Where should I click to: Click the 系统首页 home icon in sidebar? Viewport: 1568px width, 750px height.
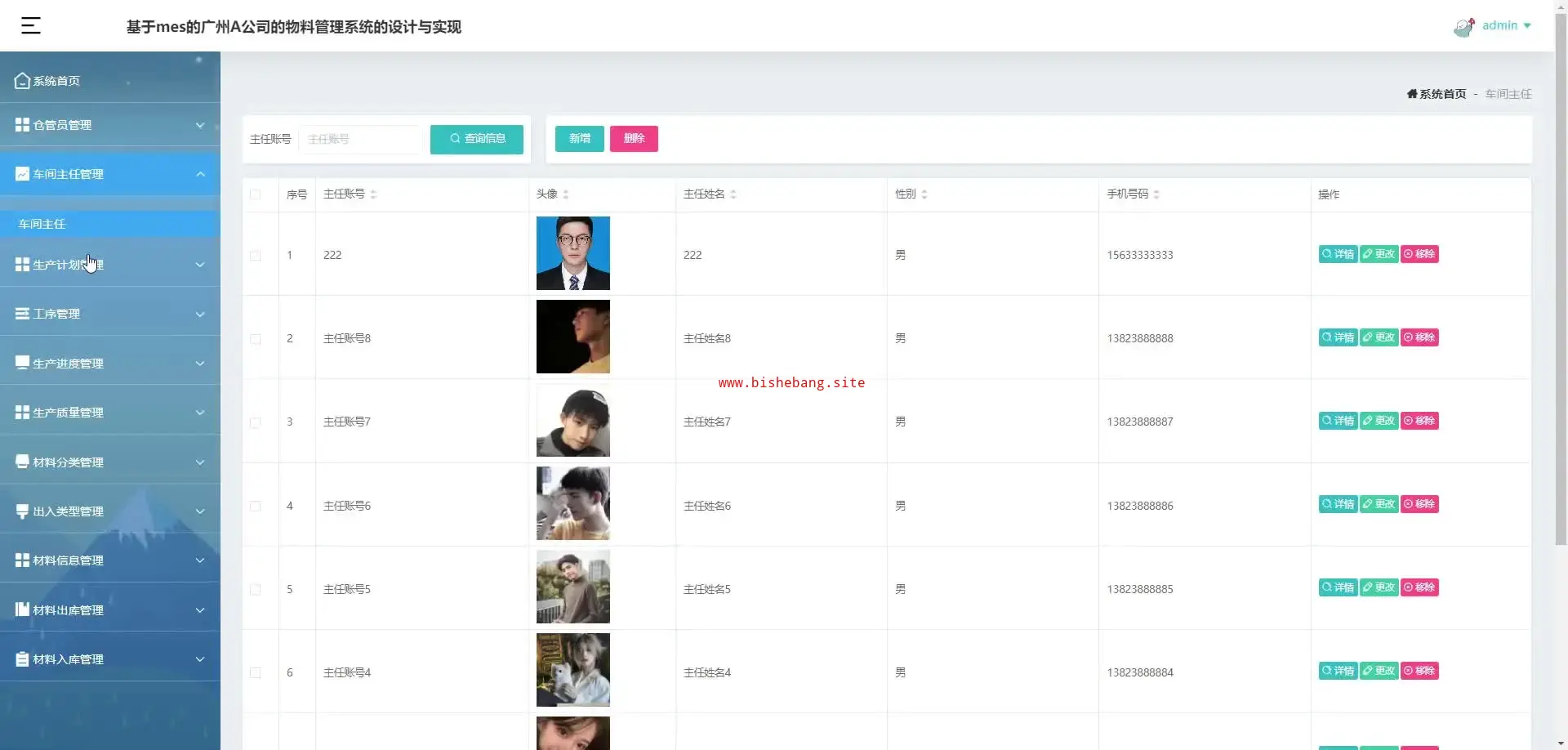coord(22,81)
